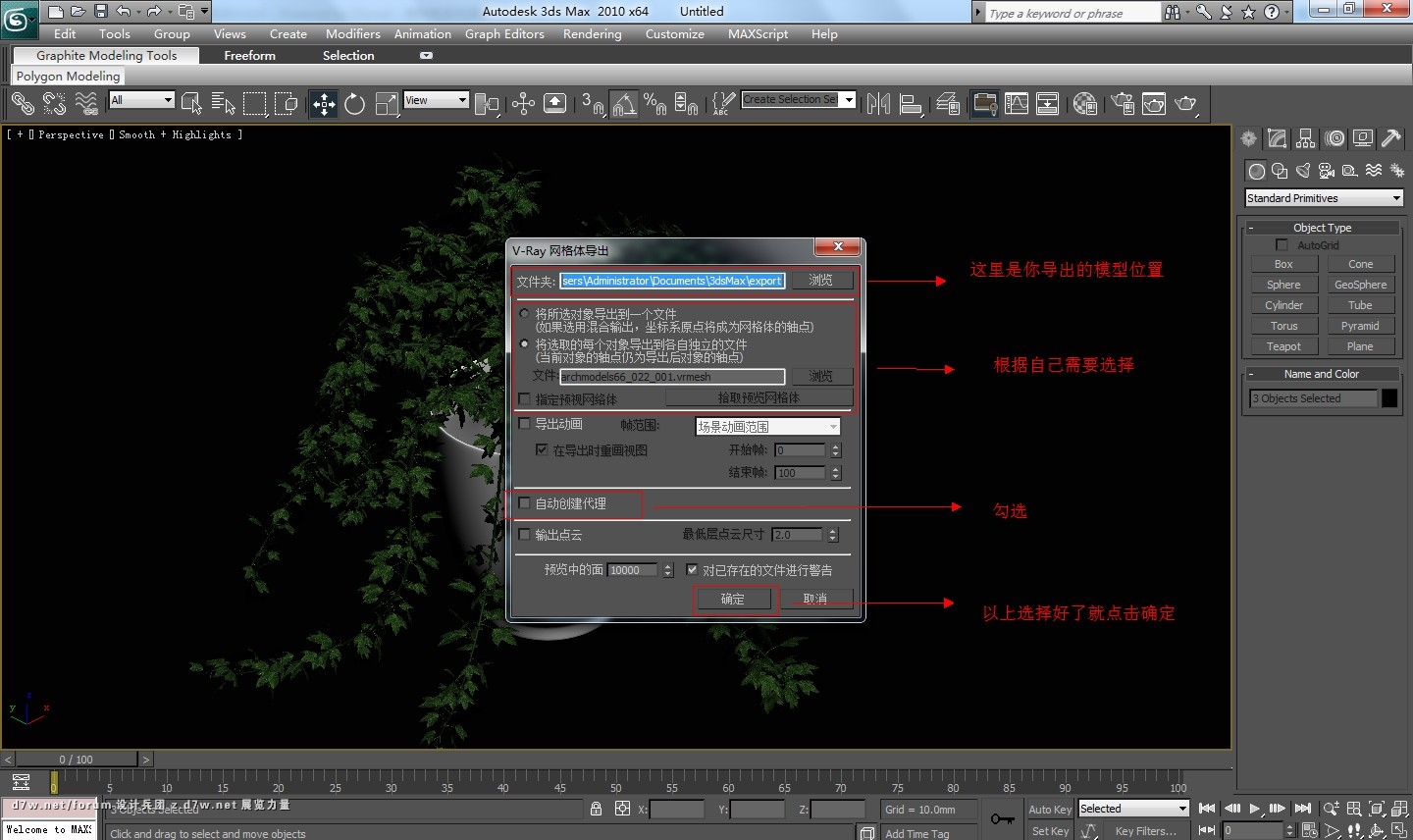Viewport: 1413px width, 840px height.
Task: Open the Material Editor icon
Action: pos(1085,103)
